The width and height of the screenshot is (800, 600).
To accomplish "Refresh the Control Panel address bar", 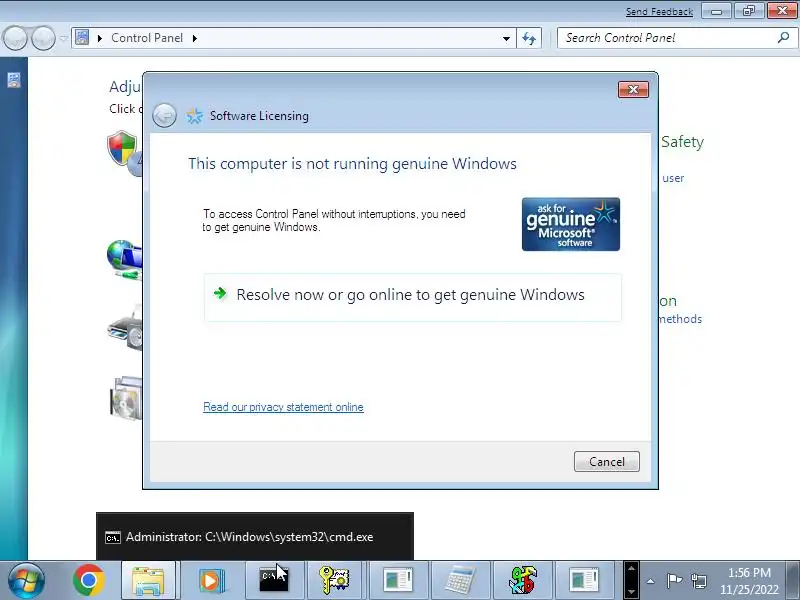I will [529, 38].
